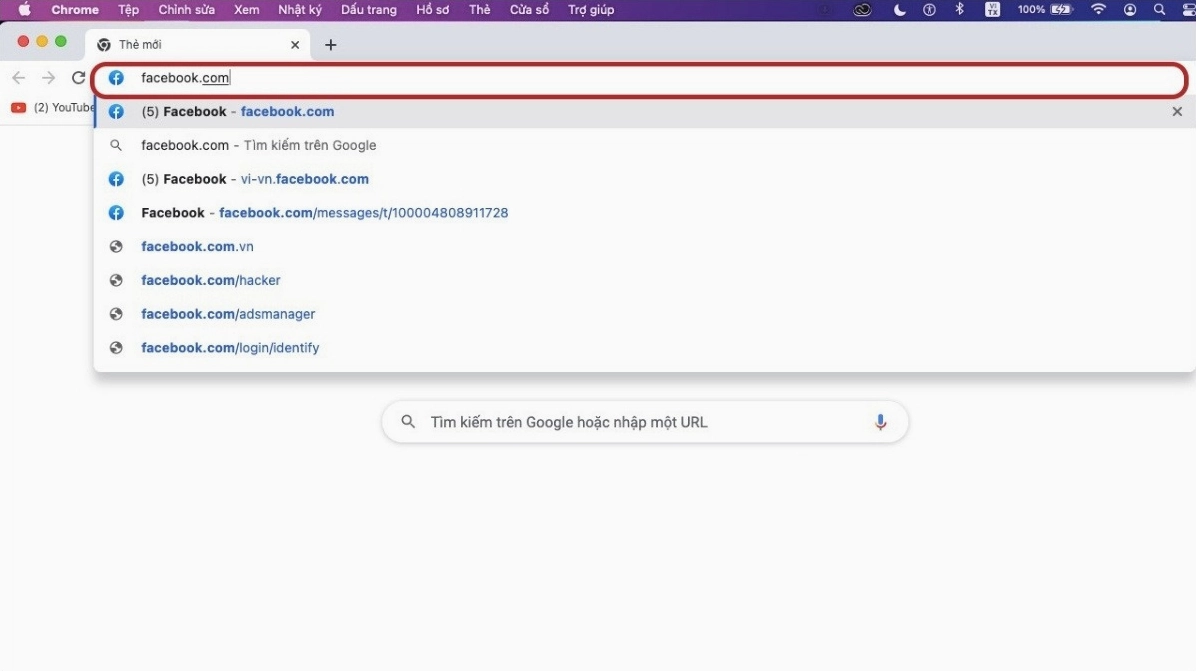
Task: Click the microphone icon in Google search box
Action: coord(881,421)
